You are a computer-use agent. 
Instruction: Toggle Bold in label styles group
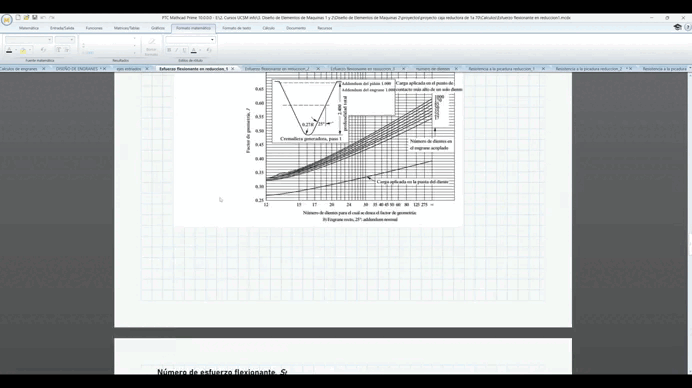169,50
